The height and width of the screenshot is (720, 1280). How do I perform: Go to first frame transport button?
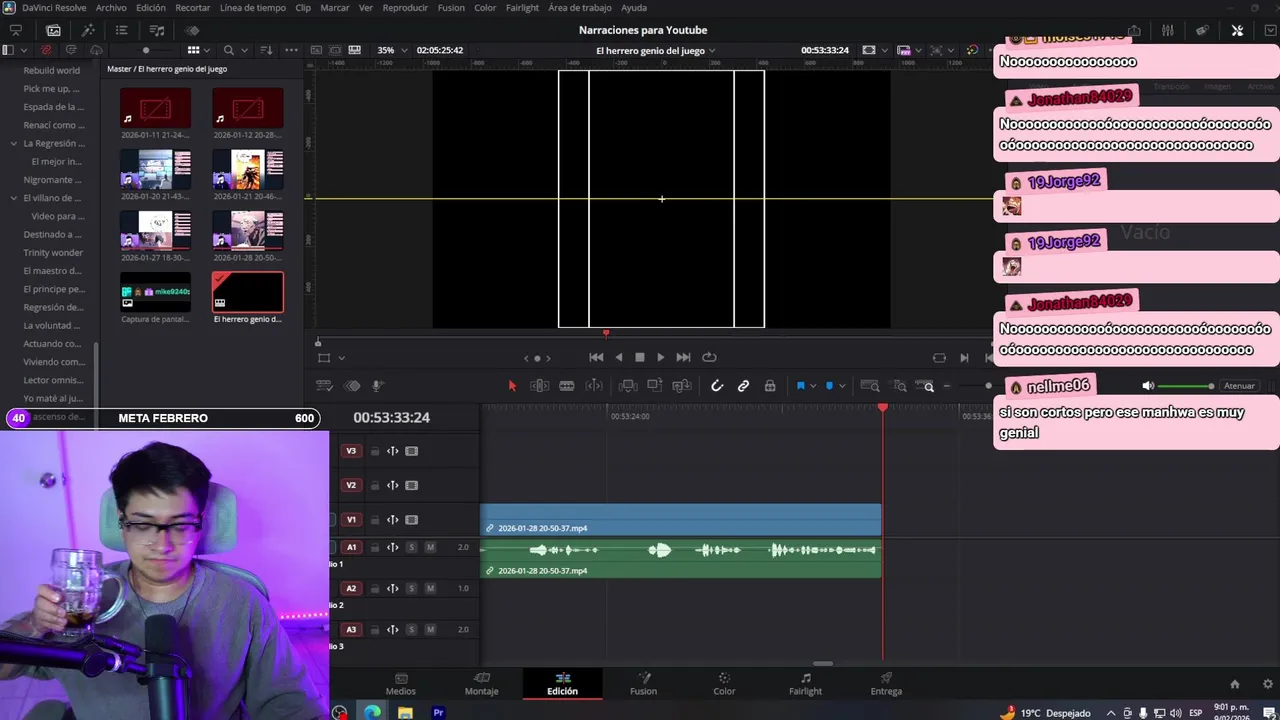(x=596, y=357)
